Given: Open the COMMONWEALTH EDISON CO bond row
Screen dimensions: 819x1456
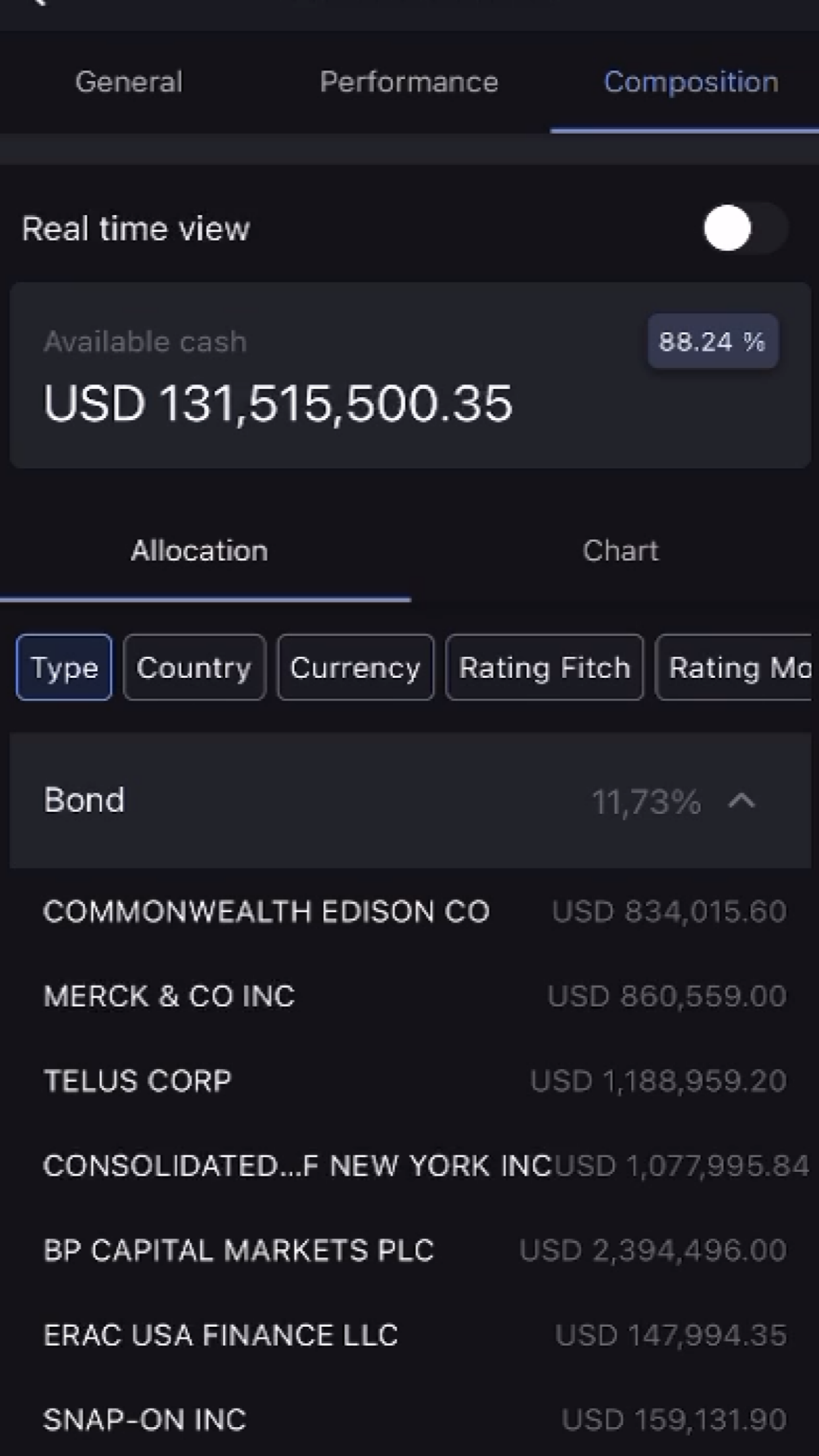Looking at the screenshot, I should 415,911.
